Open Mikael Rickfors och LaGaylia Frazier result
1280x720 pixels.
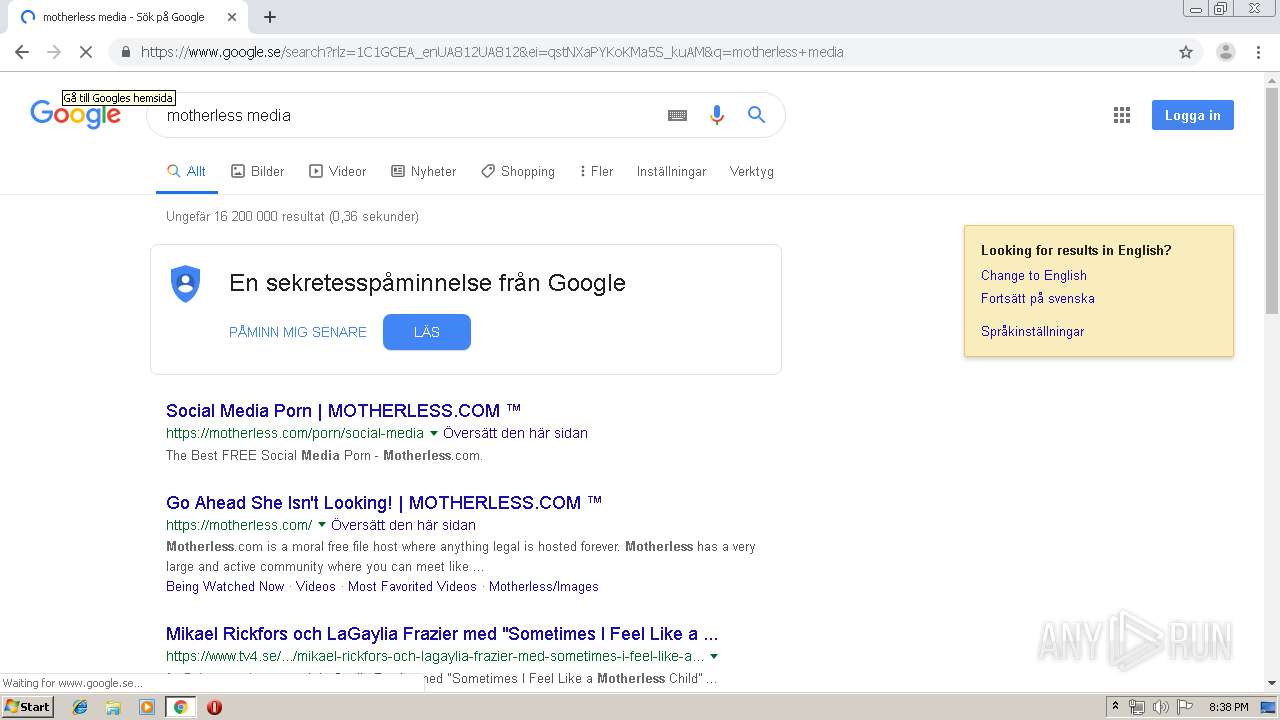pyautogui.click(x=442, y=634)
